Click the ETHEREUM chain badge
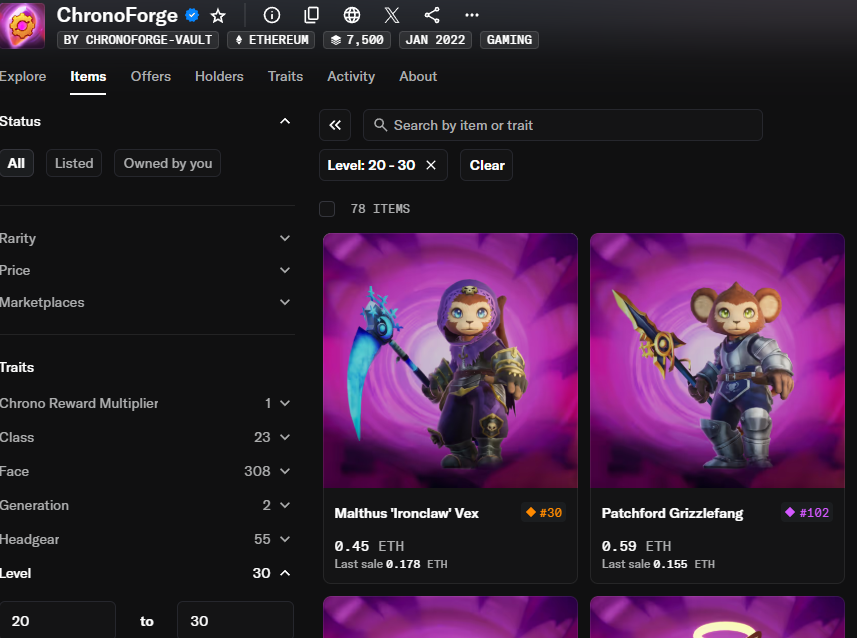Viewport: 857px width, 638px height. point(271,40)
